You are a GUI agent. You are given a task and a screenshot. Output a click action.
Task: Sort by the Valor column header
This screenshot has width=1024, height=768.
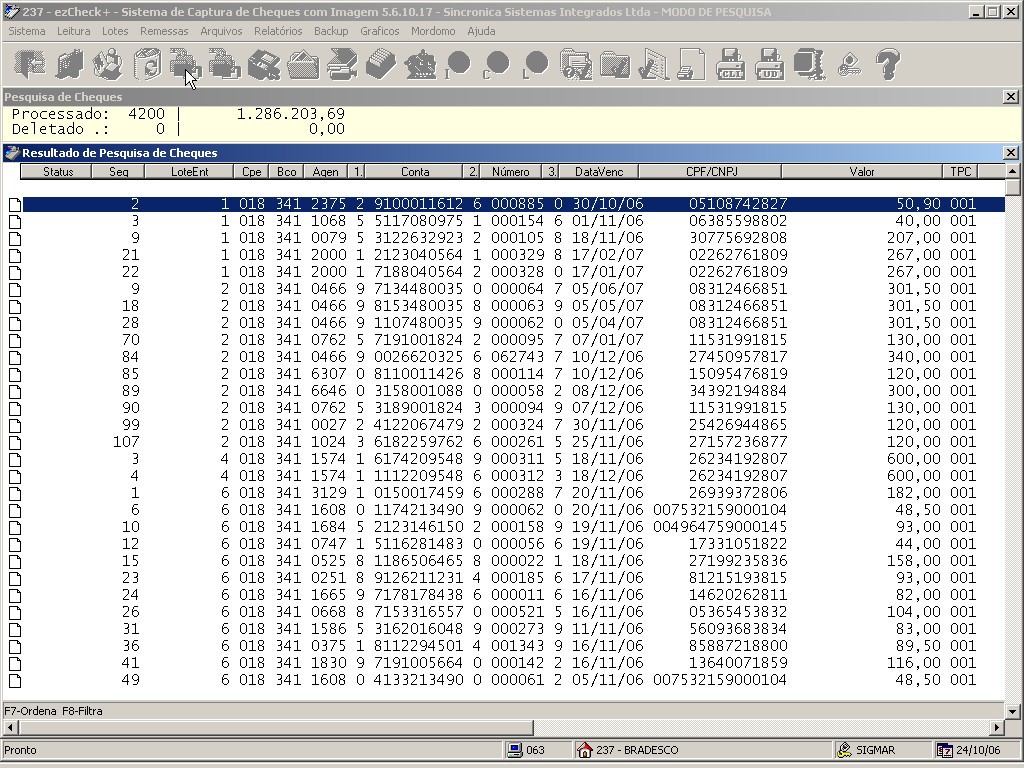861,172
